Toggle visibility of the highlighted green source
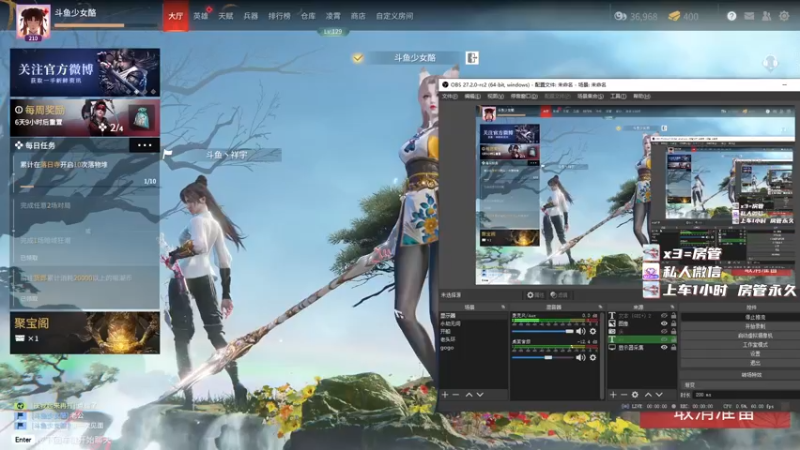 [664, 339]
